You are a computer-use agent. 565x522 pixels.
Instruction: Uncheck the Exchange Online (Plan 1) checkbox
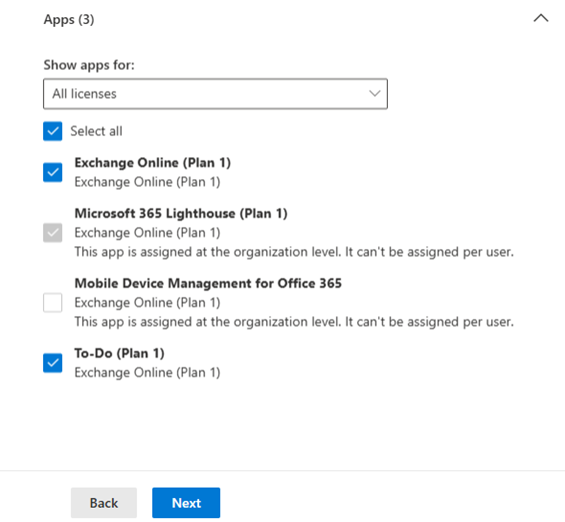coord(53,172)
